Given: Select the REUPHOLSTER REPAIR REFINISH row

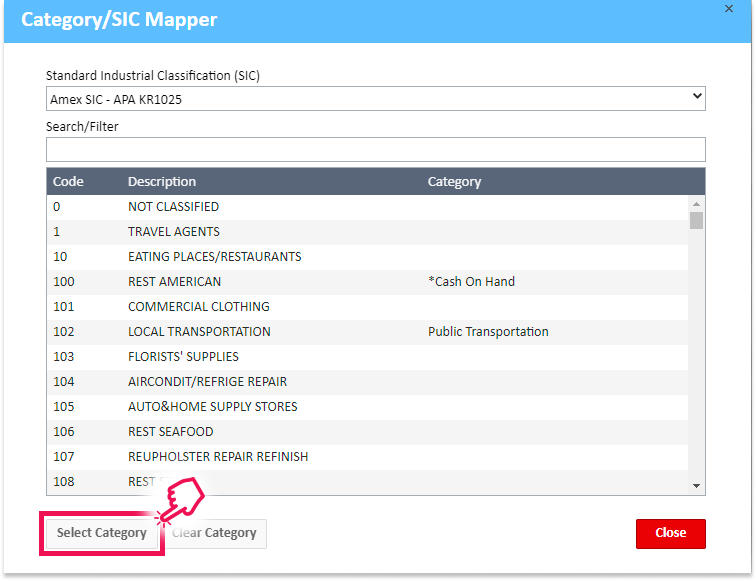Looking at the screenshot, I should point(217,457).
